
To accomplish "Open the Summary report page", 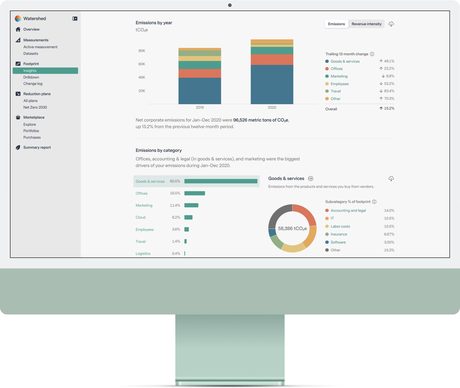I will (x=37, y=147).
